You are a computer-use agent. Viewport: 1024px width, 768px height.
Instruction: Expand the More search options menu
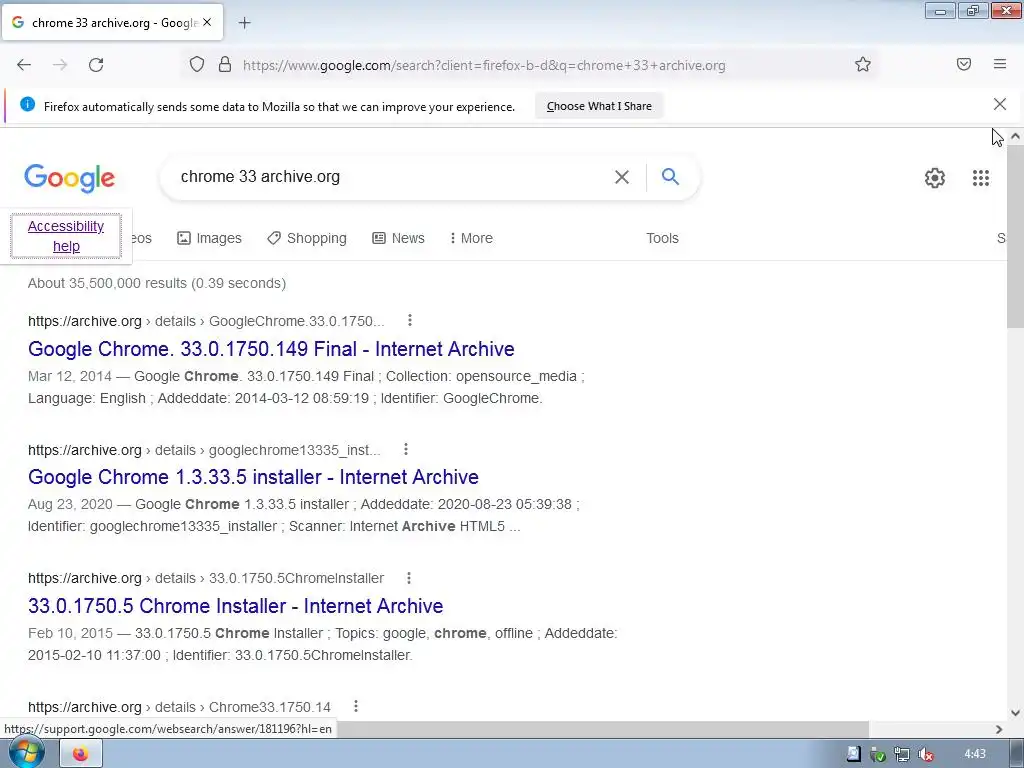471,238
